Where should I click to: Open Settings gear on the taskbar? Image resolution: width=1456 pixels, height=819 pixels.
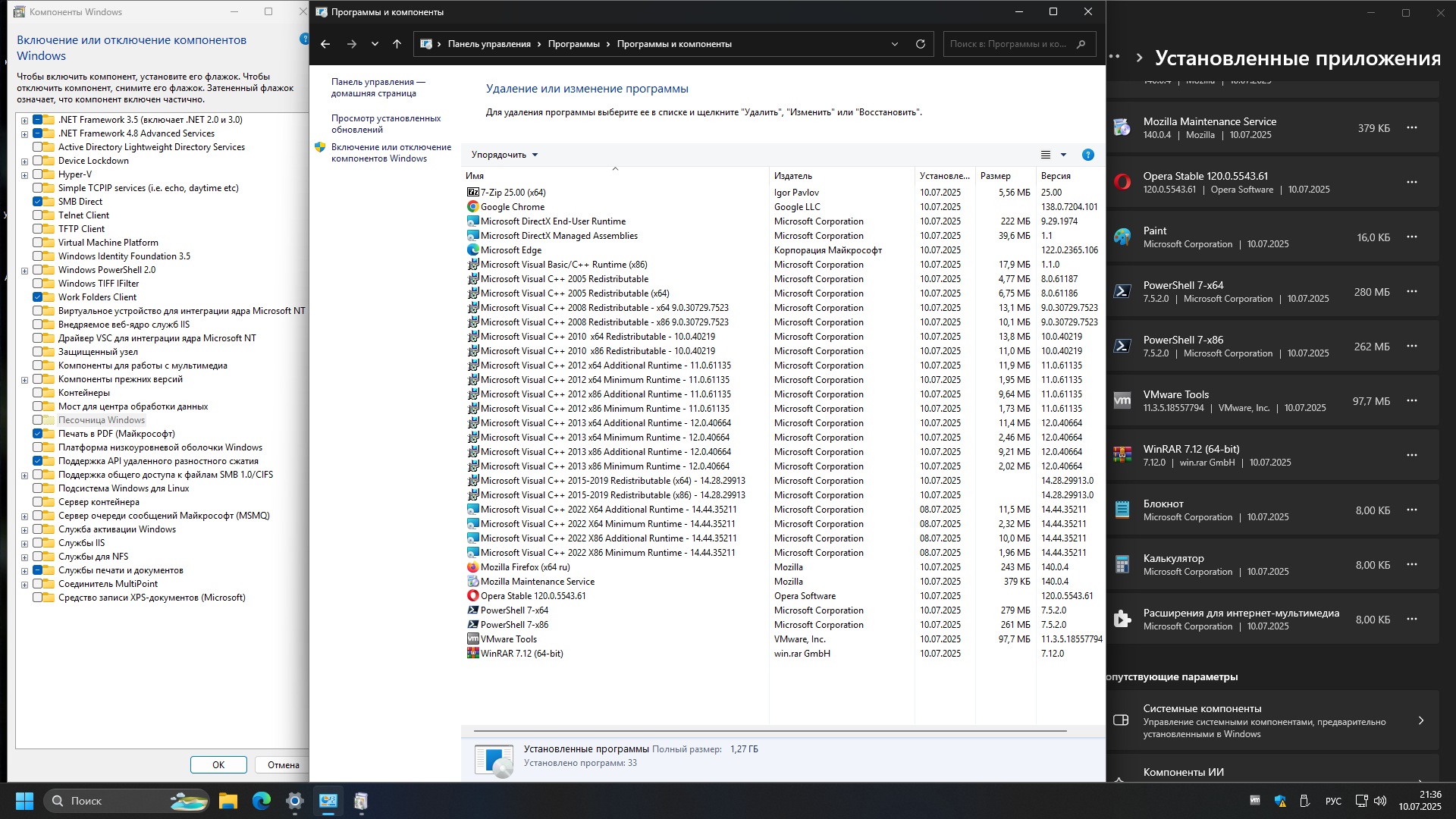(x=295, y=801)
